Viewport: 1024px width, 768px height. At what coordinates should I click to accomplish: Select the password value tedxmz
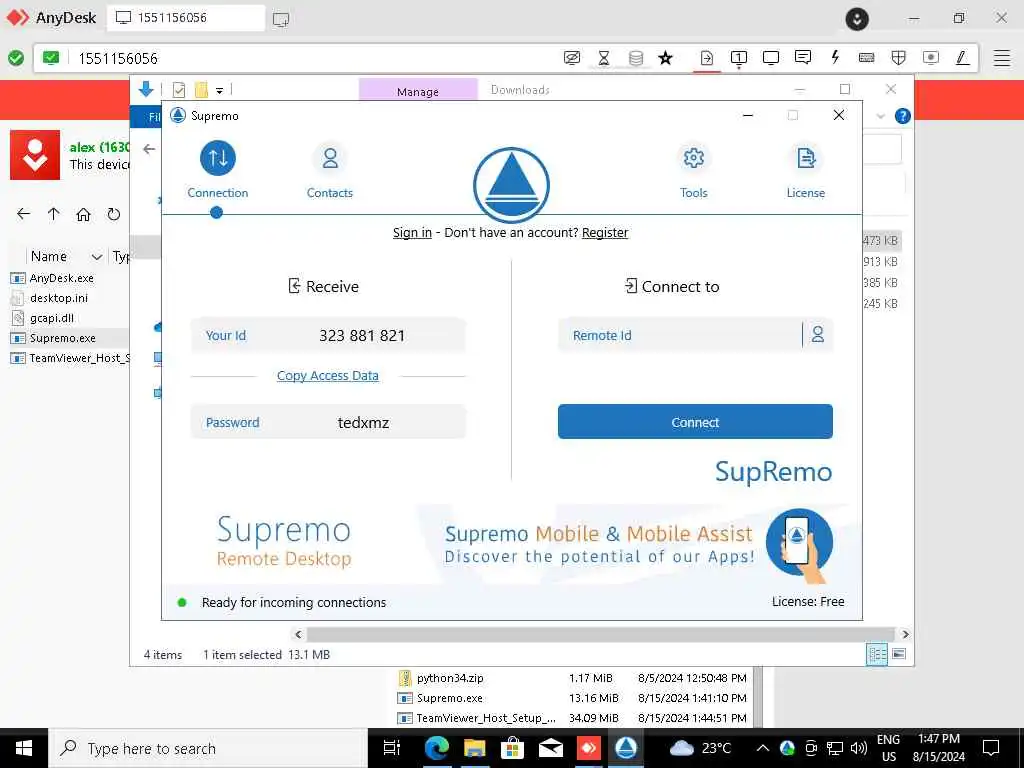(363, 423)
